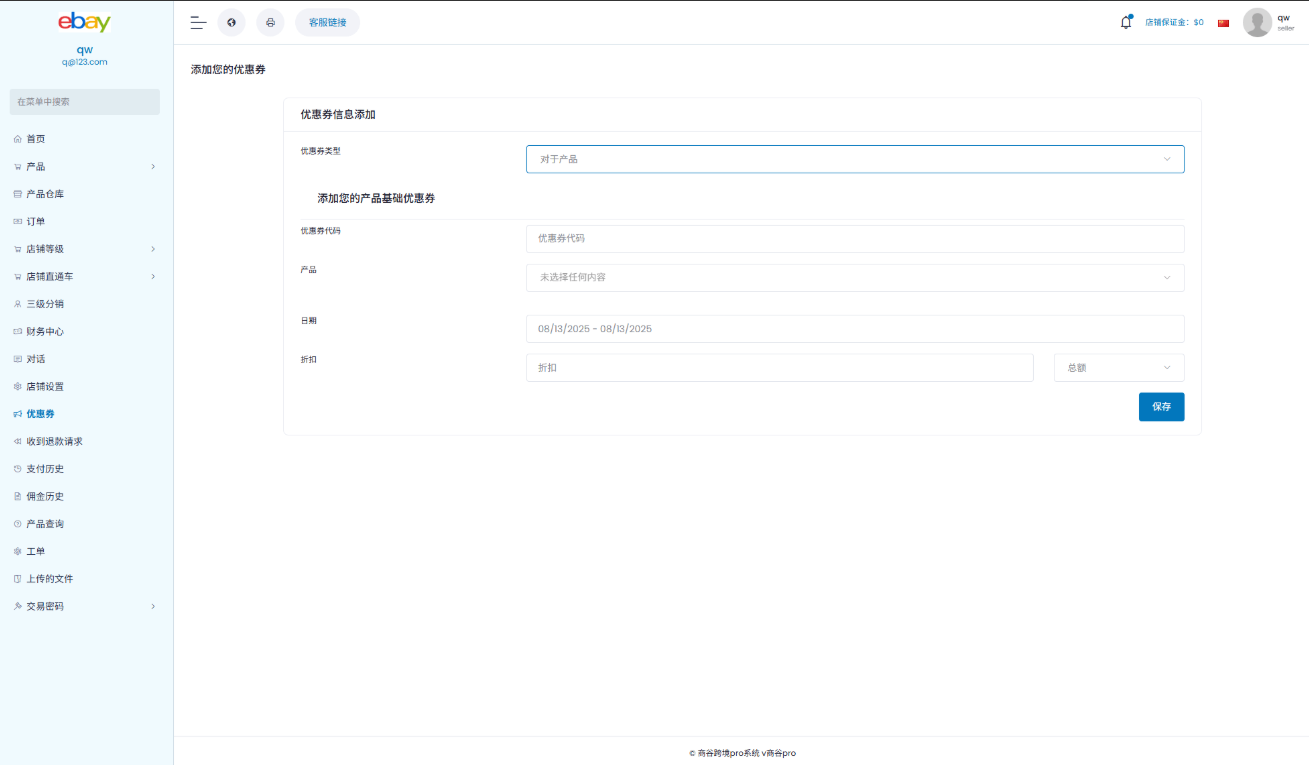
Task: Click the user avatar picture
Action: (1257, 22)
